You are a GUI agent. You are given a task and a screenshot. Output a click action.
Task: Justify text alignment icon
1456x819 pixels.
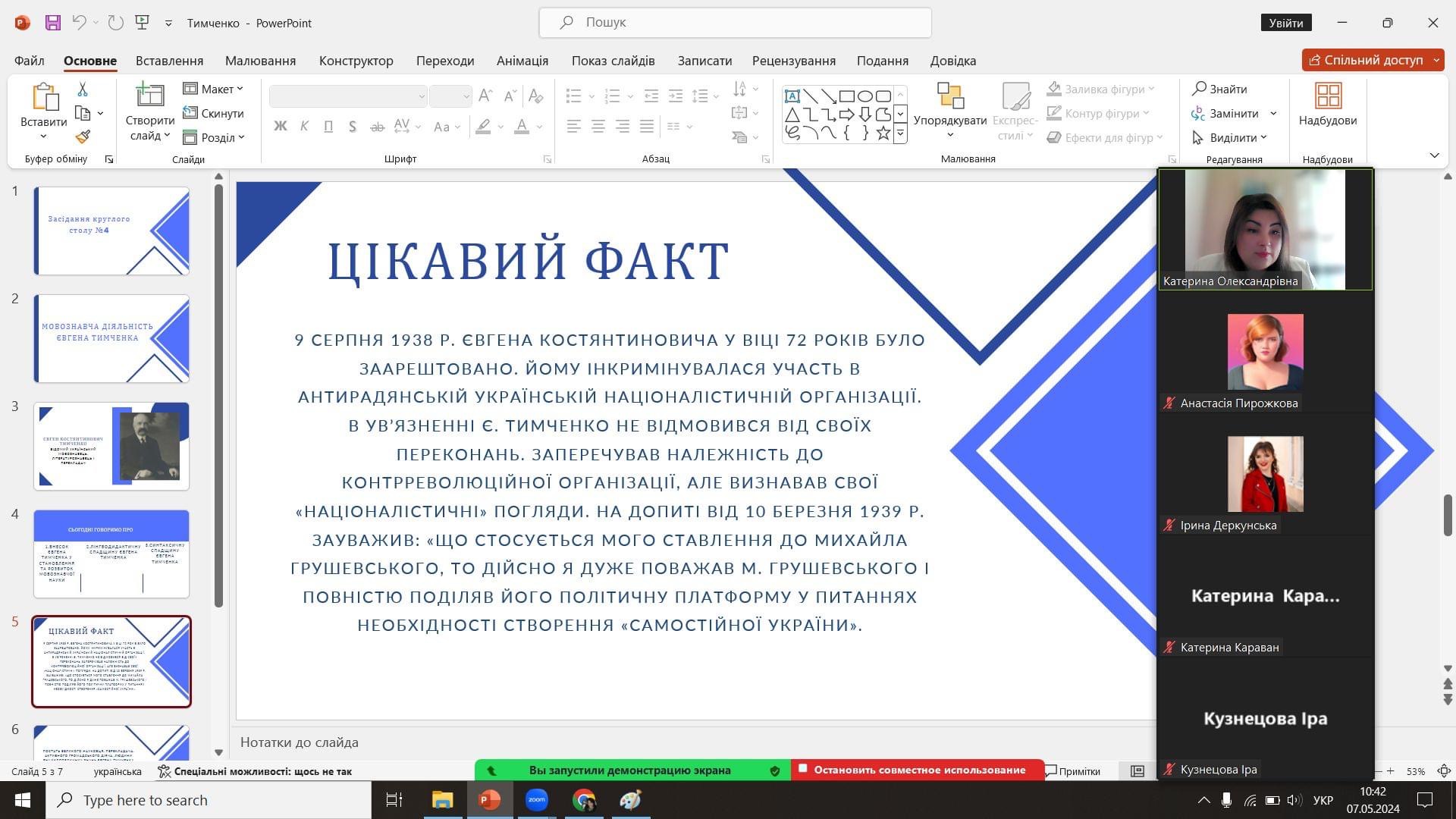point(647,127)
